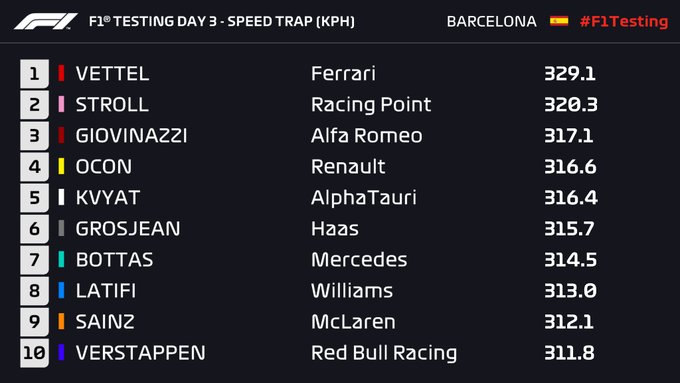This screenshot has width=680, height=383.
Task: Select driver name VERSTAPPEN
Action: (141, 353)
